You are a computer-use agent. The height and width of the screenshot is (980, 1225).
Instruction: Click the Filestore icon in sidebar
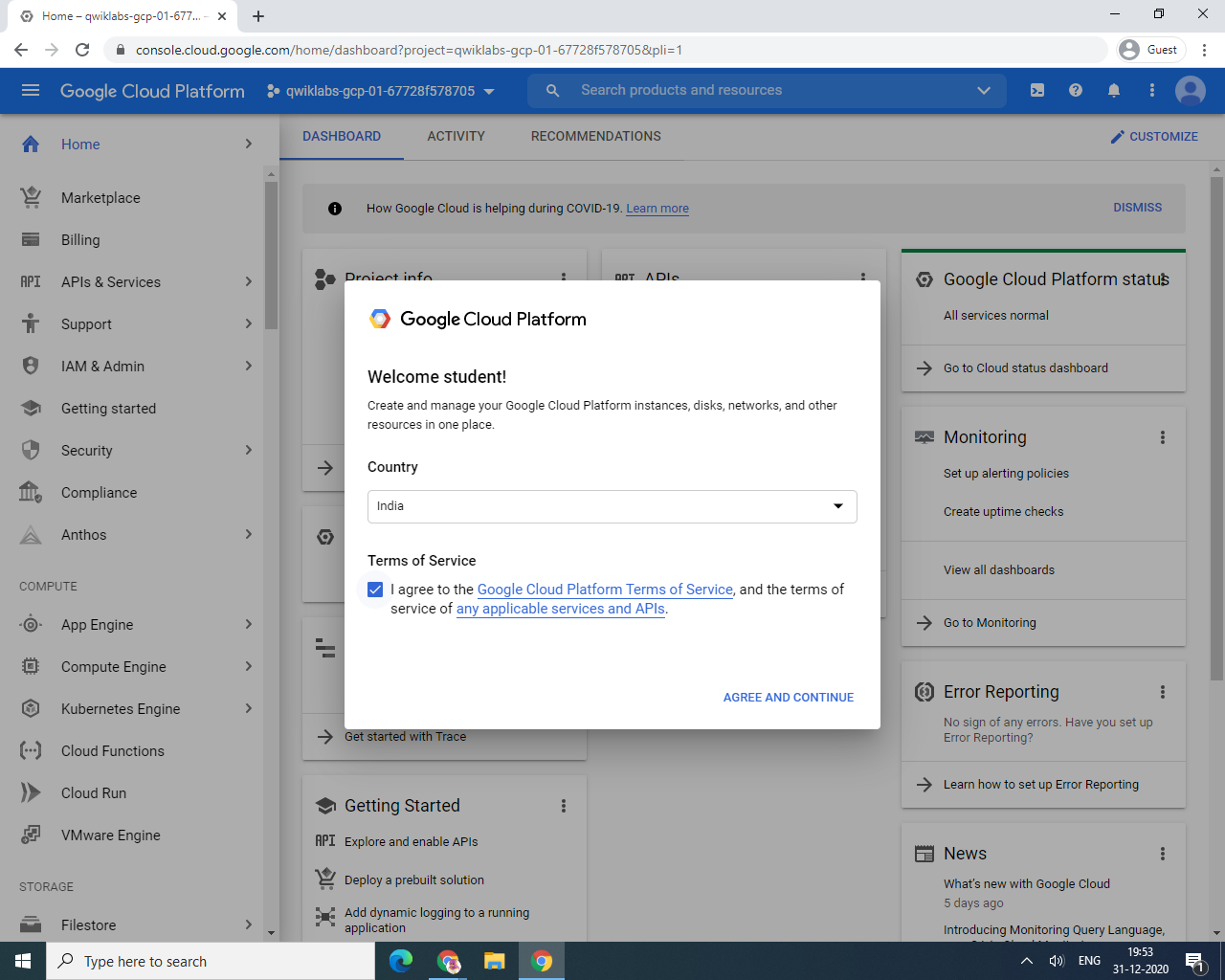(x=31, y=925)
